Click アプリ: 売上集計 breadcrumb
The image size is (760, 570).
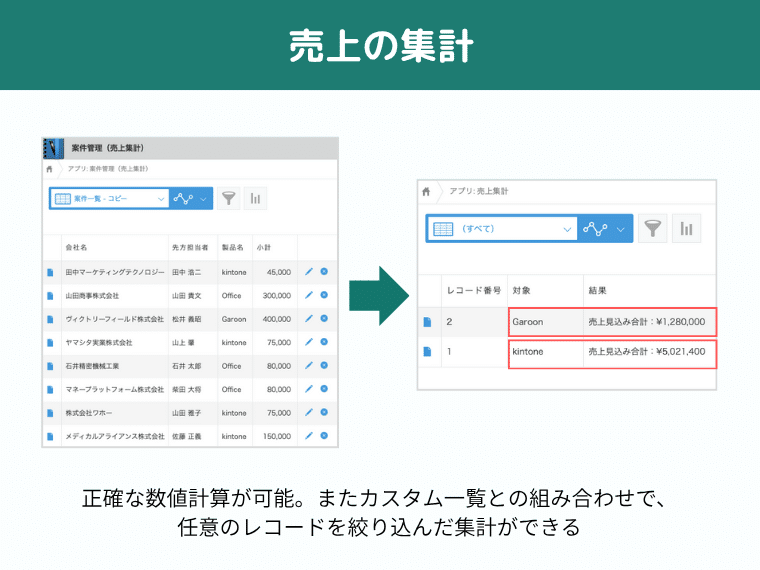click(x=479, y=191)
